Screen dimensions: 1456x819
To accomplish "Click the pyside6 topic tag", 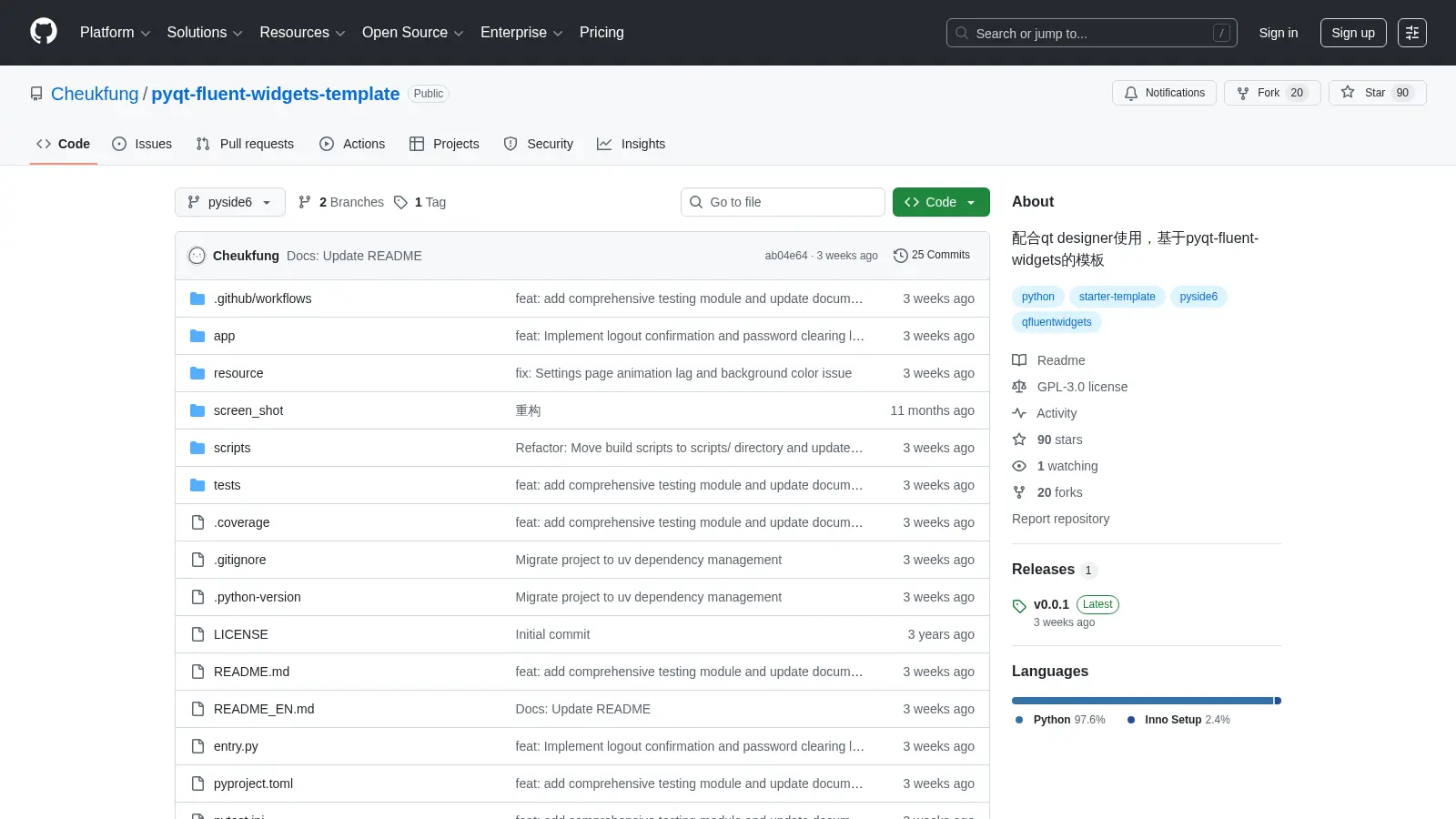I will tap(1198, 297).
